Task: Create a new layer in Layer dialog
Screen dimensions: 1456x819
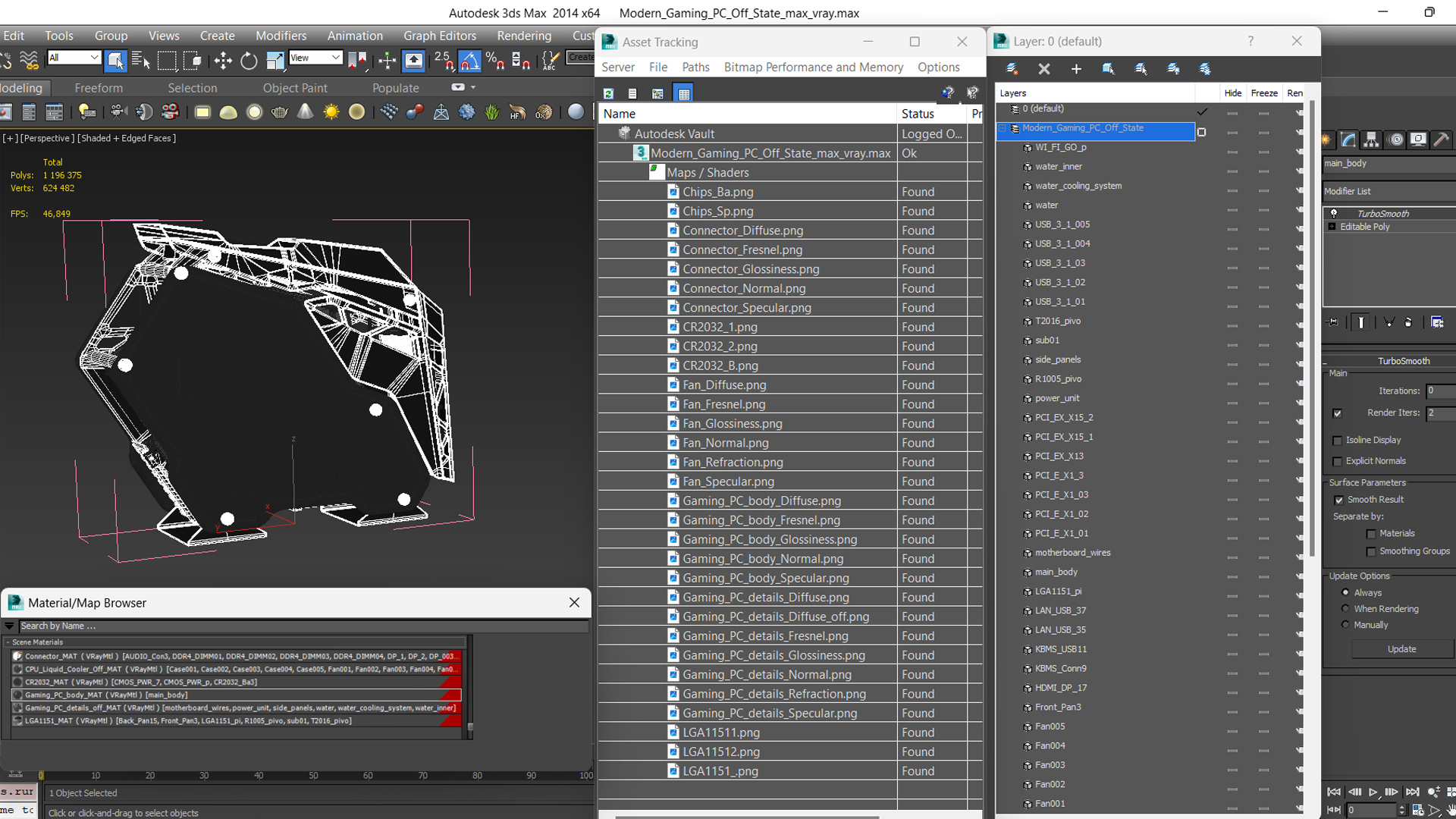Action: click(x=1012, y=69)
